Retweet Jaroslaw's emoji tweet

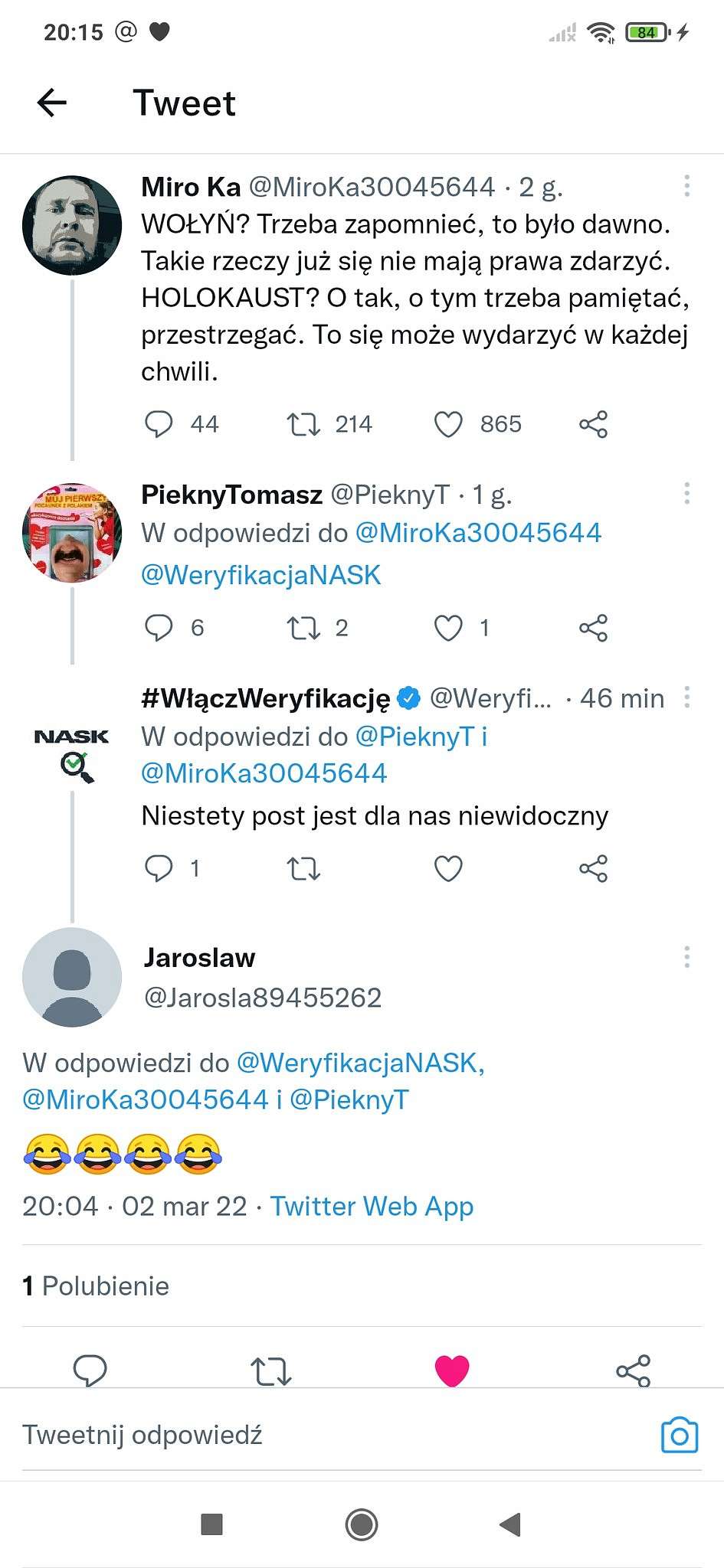pos(271,1370)
